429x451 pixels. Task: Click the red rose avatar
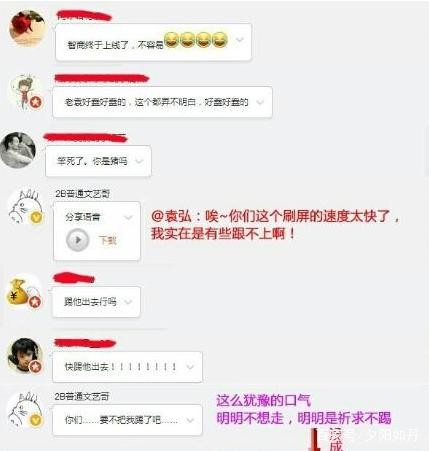point(27,28)
